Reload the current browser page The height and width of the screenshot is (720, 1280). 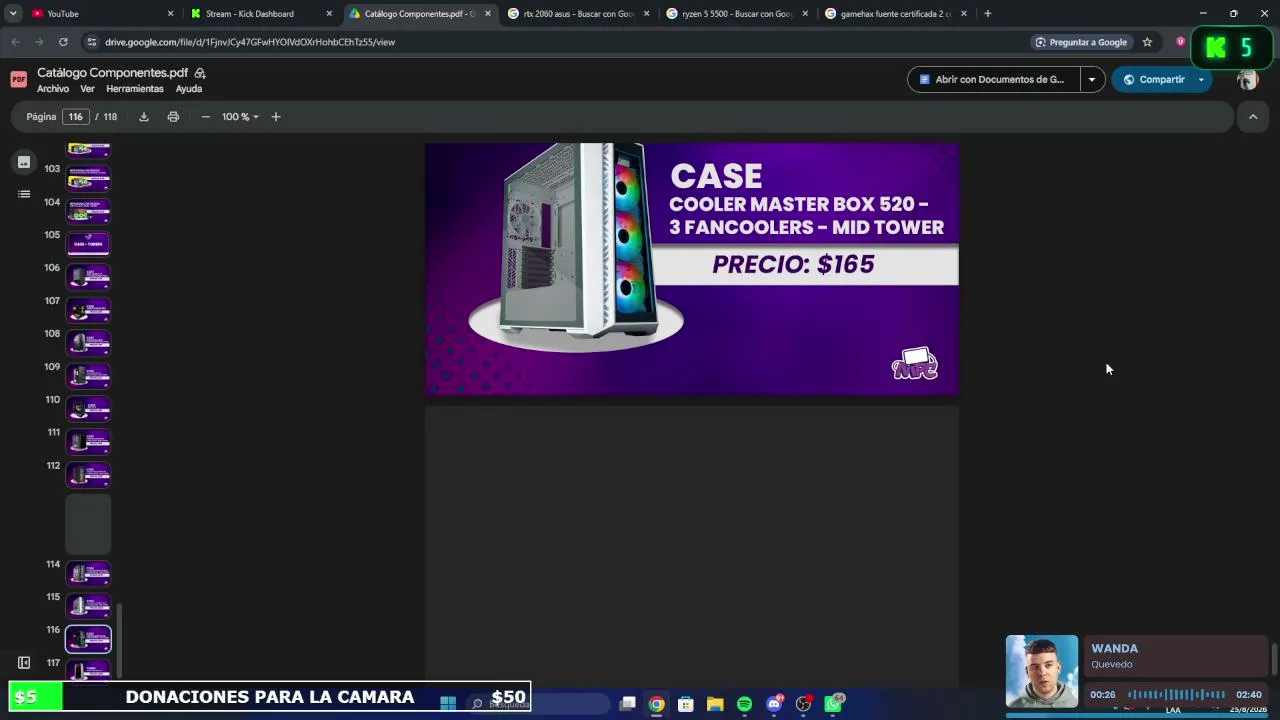(63, 42)
